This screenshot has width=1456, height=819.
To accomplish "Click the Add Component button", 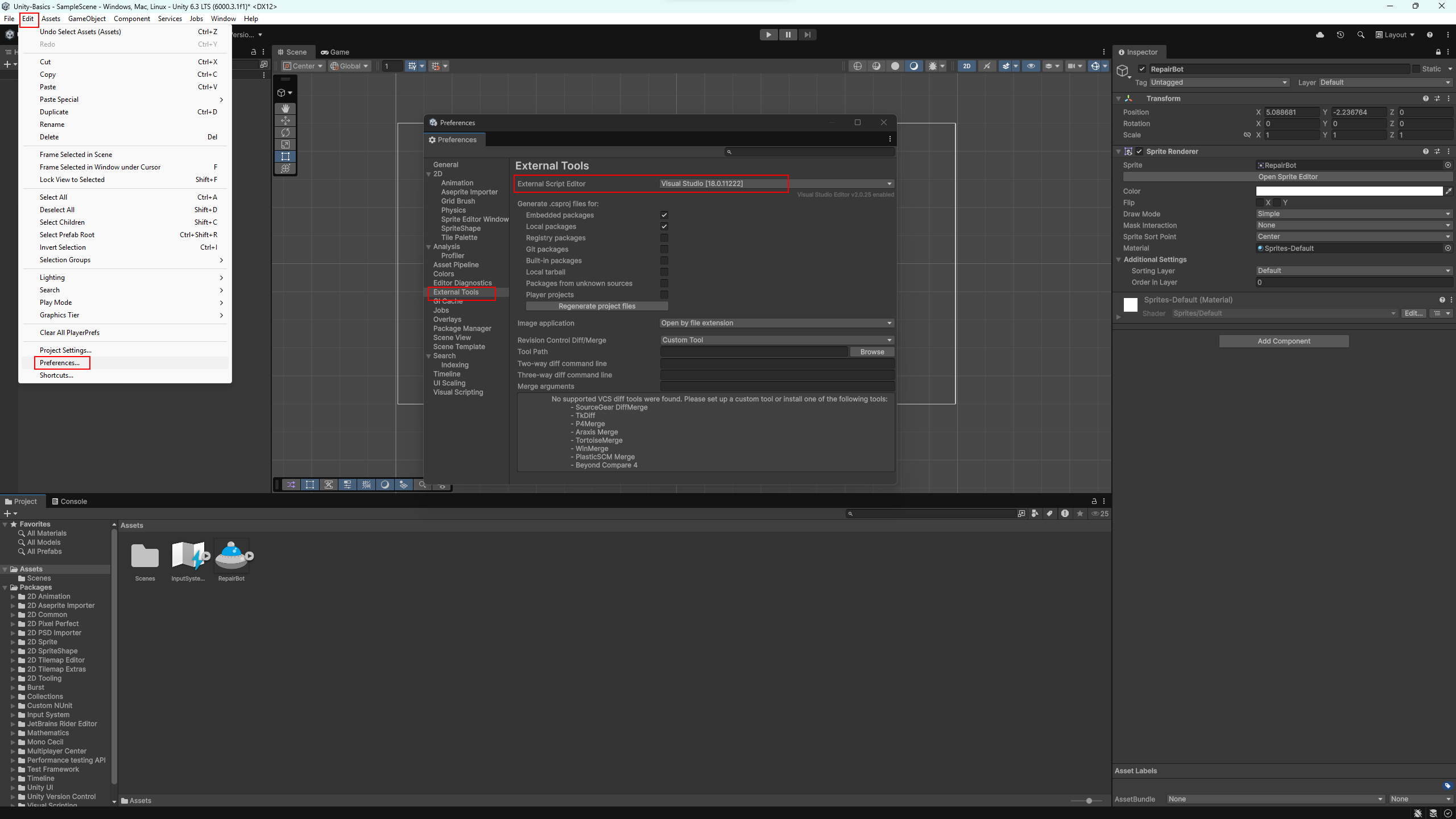I will coord(1284,341).
